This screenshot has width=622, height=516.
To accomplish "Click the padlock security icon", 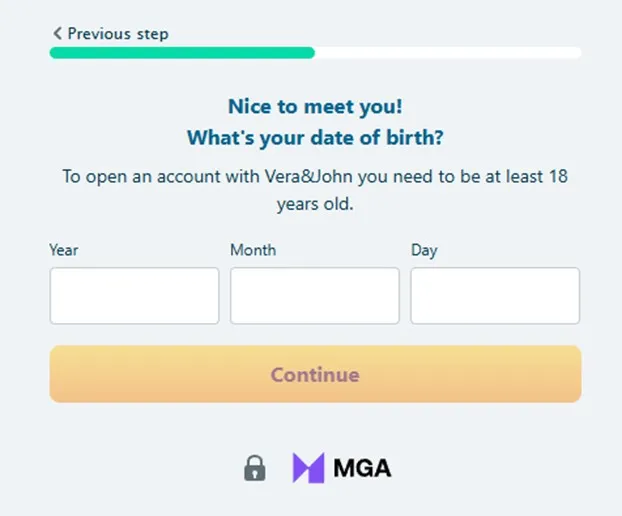I will (255, 467).
